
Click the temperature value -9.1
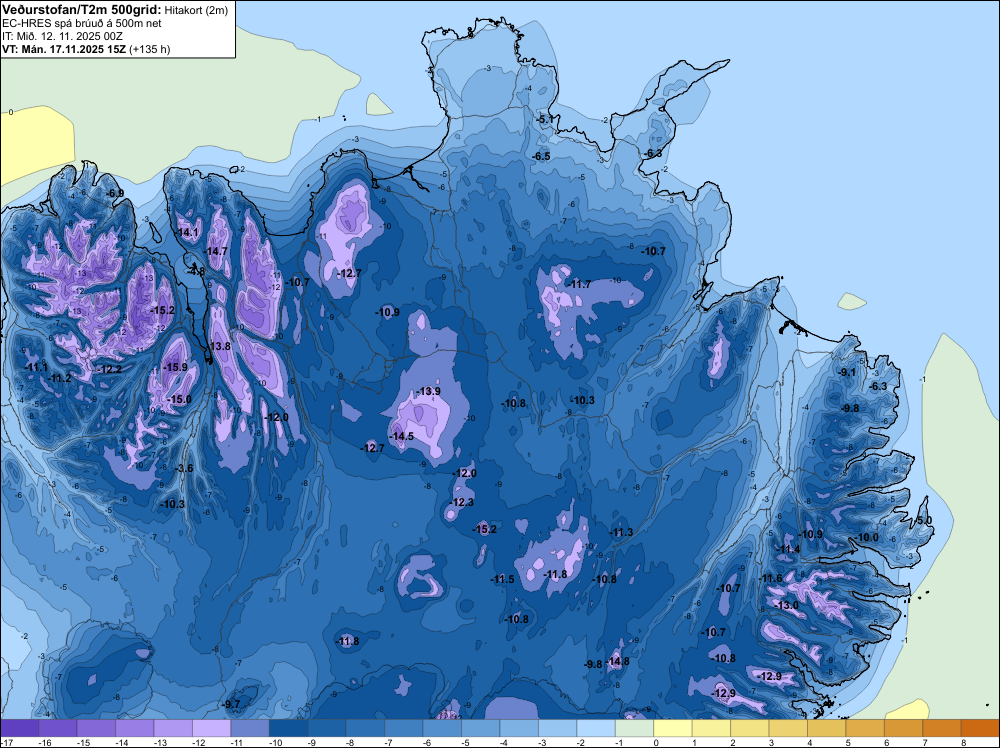click(848, 372)
